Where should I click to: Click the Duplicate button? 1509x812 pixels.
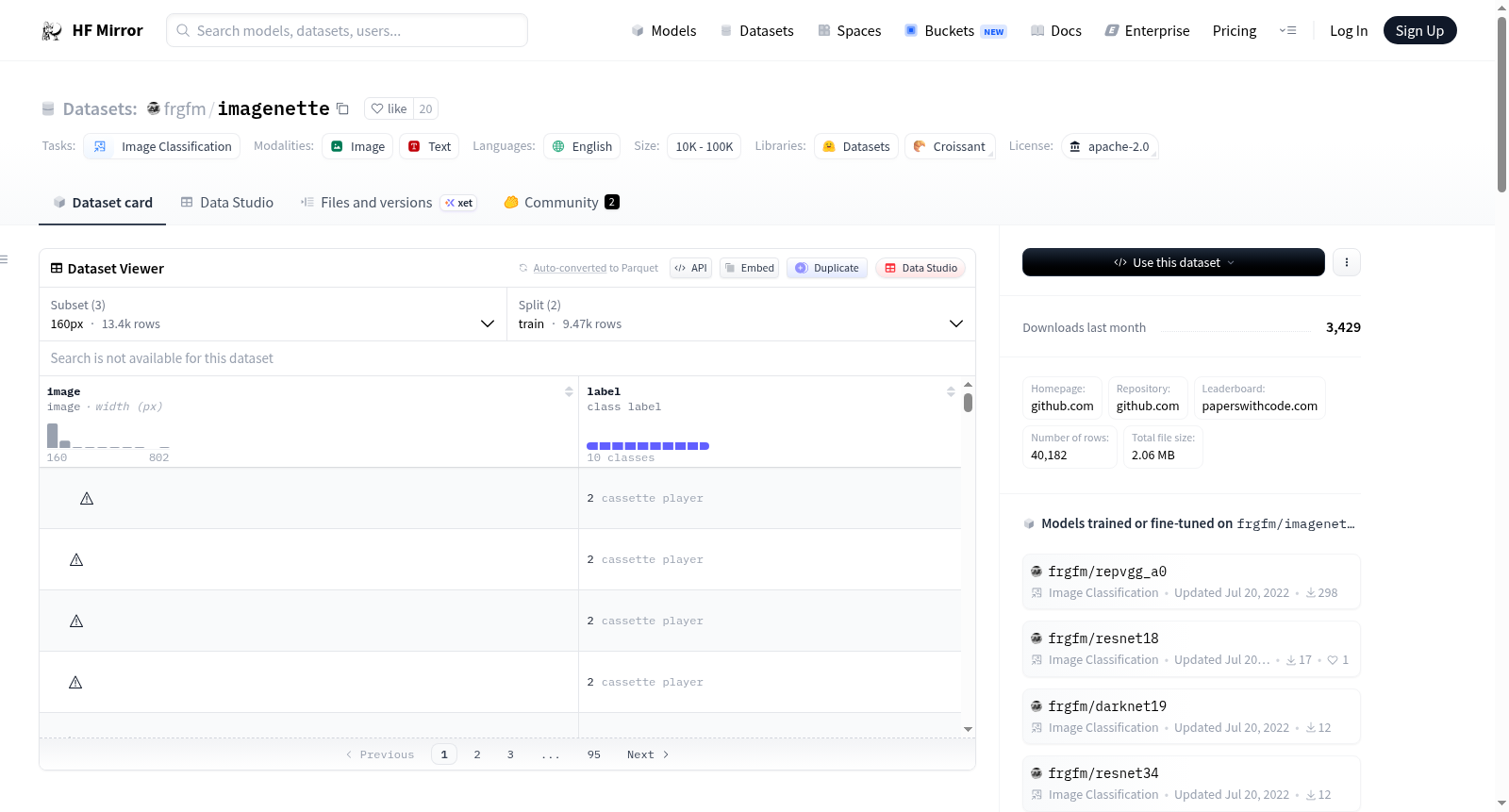pyautogui.click(x=827, y=268)
